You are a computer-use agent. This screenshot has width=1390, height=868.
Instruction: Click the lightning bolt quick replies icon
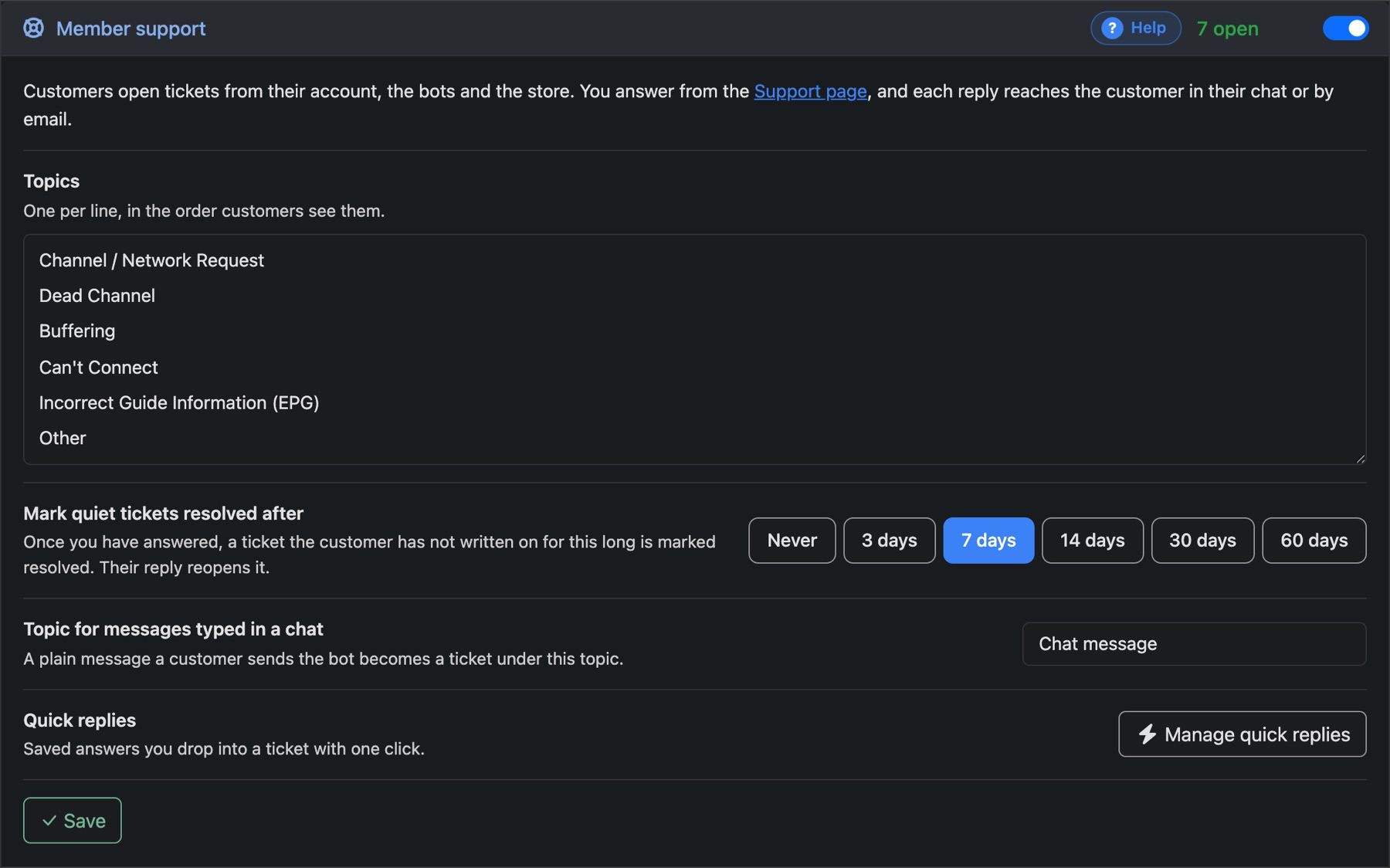[x=1148, y=734]
